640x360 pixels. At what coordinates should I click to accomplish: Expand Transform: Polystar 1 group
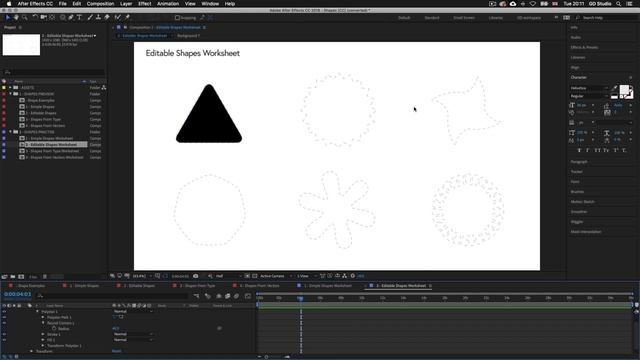coord(43,346)
